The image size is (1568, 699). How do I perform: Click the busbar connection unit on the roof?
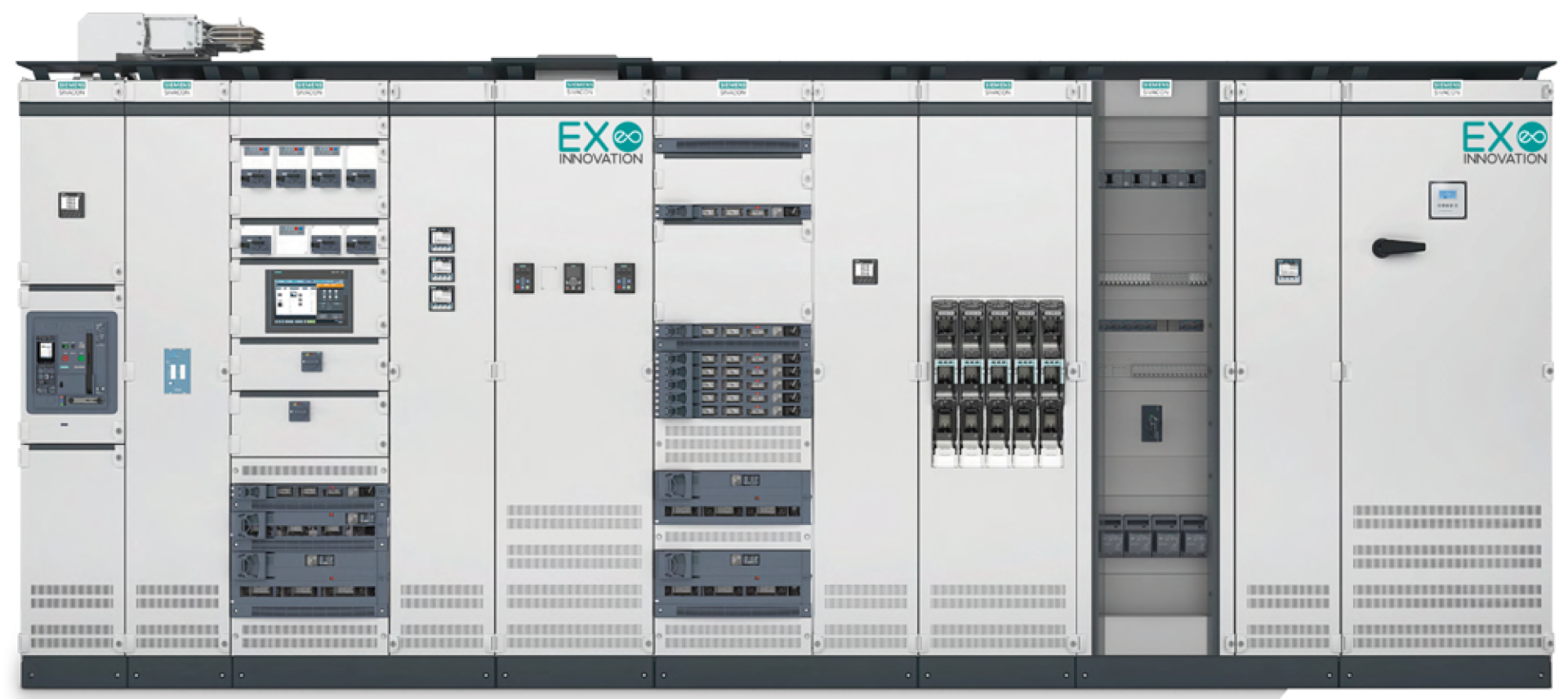coord(170,37)
